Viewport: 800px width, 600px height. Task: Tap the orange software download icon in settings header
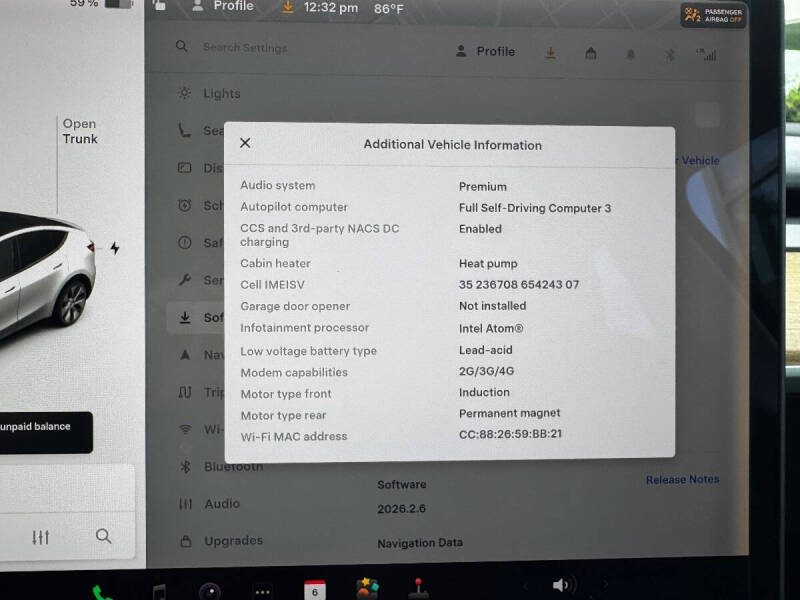[551, 53]
